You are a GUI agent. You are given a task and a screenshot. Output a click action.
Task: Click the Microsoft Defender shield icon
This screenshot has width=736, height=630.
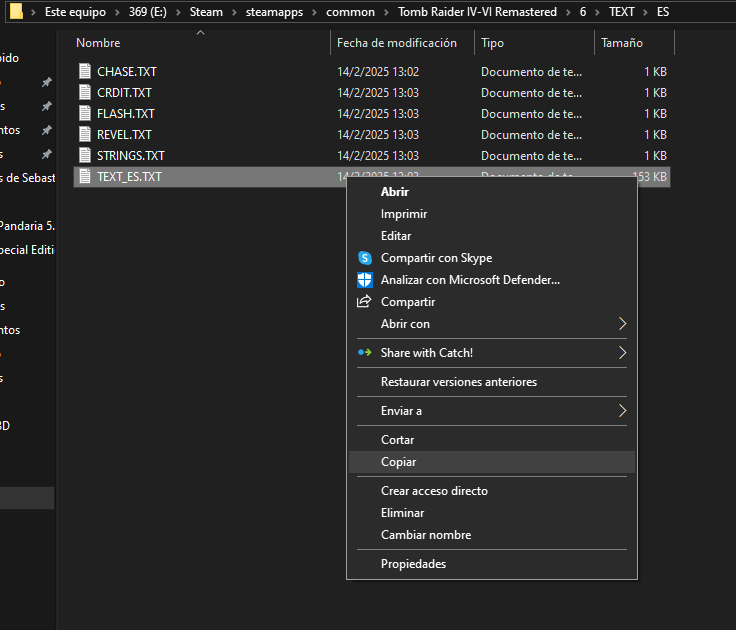[364, 280]
